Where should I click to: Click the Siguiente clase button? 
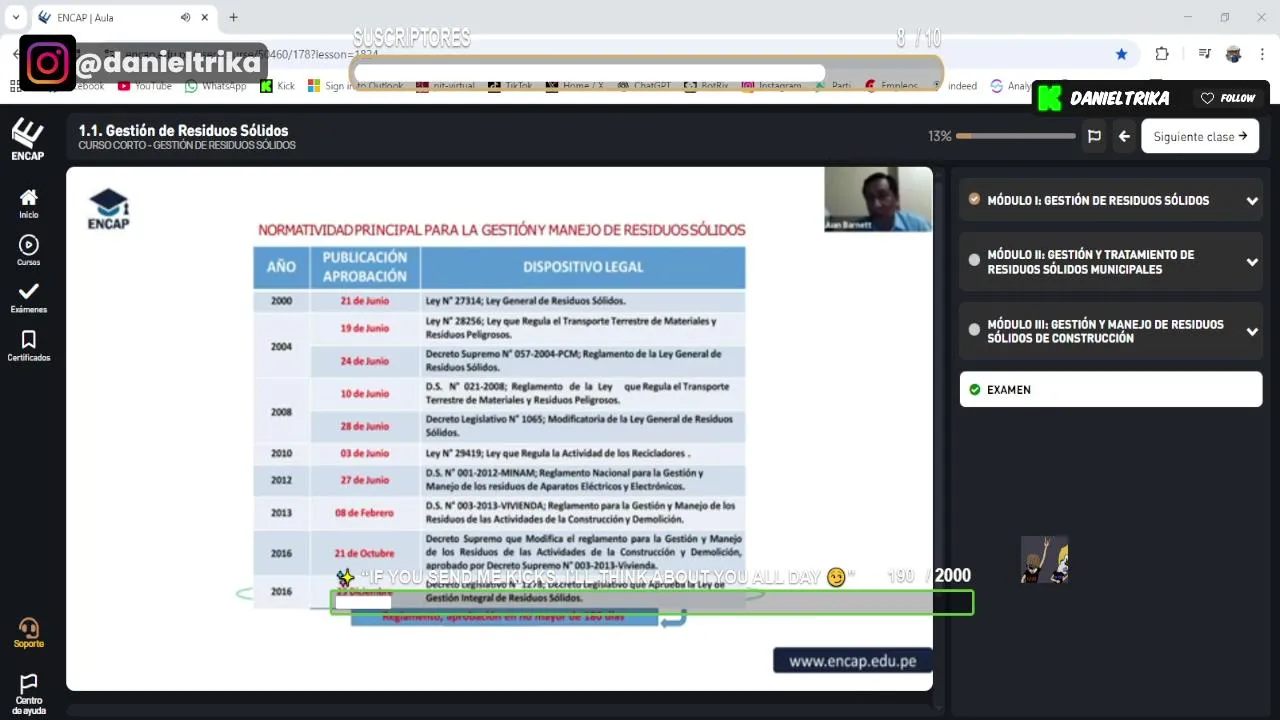[x=1200, y=136]
